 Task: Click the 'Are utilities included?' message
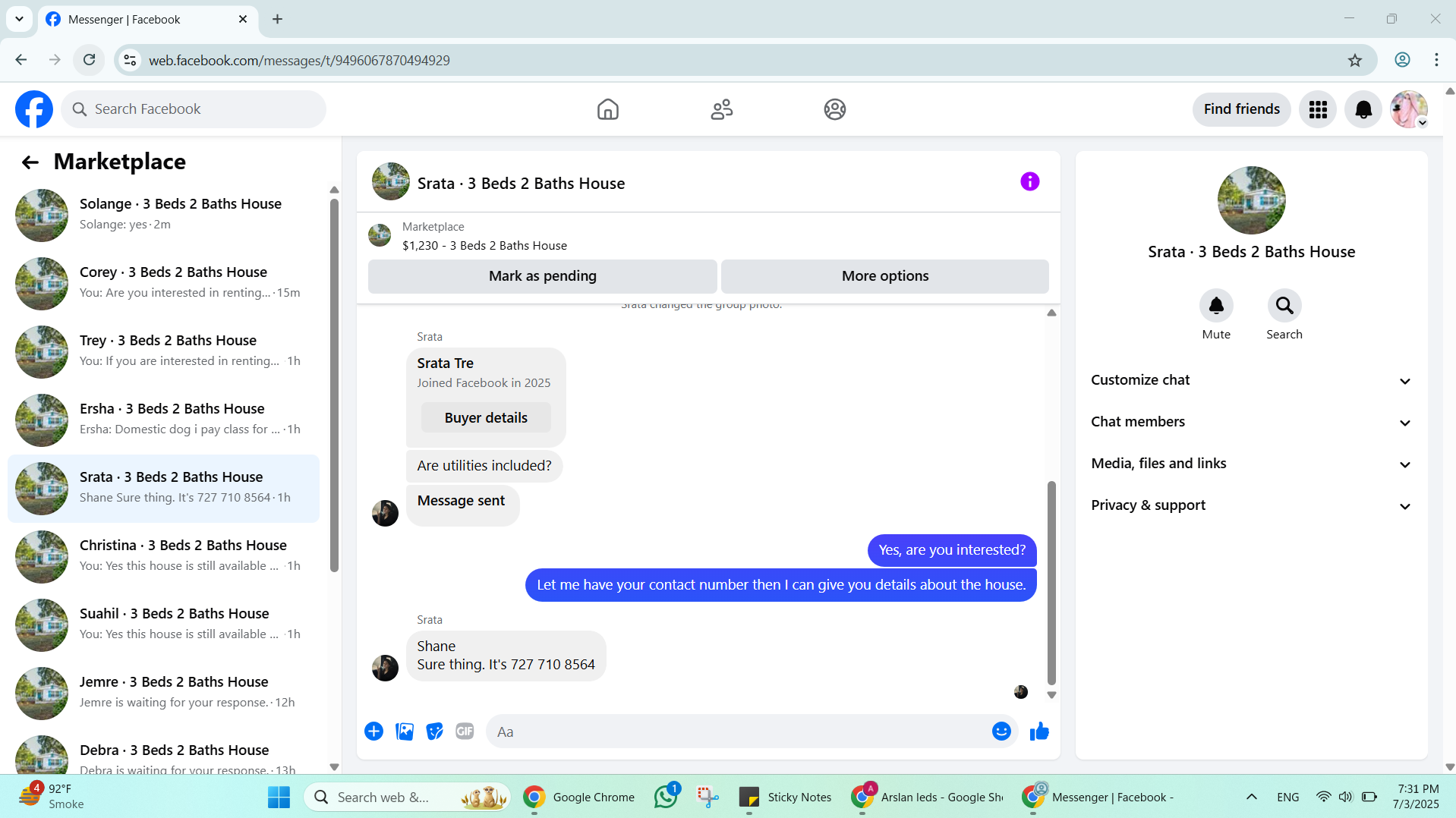(x=484, y=466)
